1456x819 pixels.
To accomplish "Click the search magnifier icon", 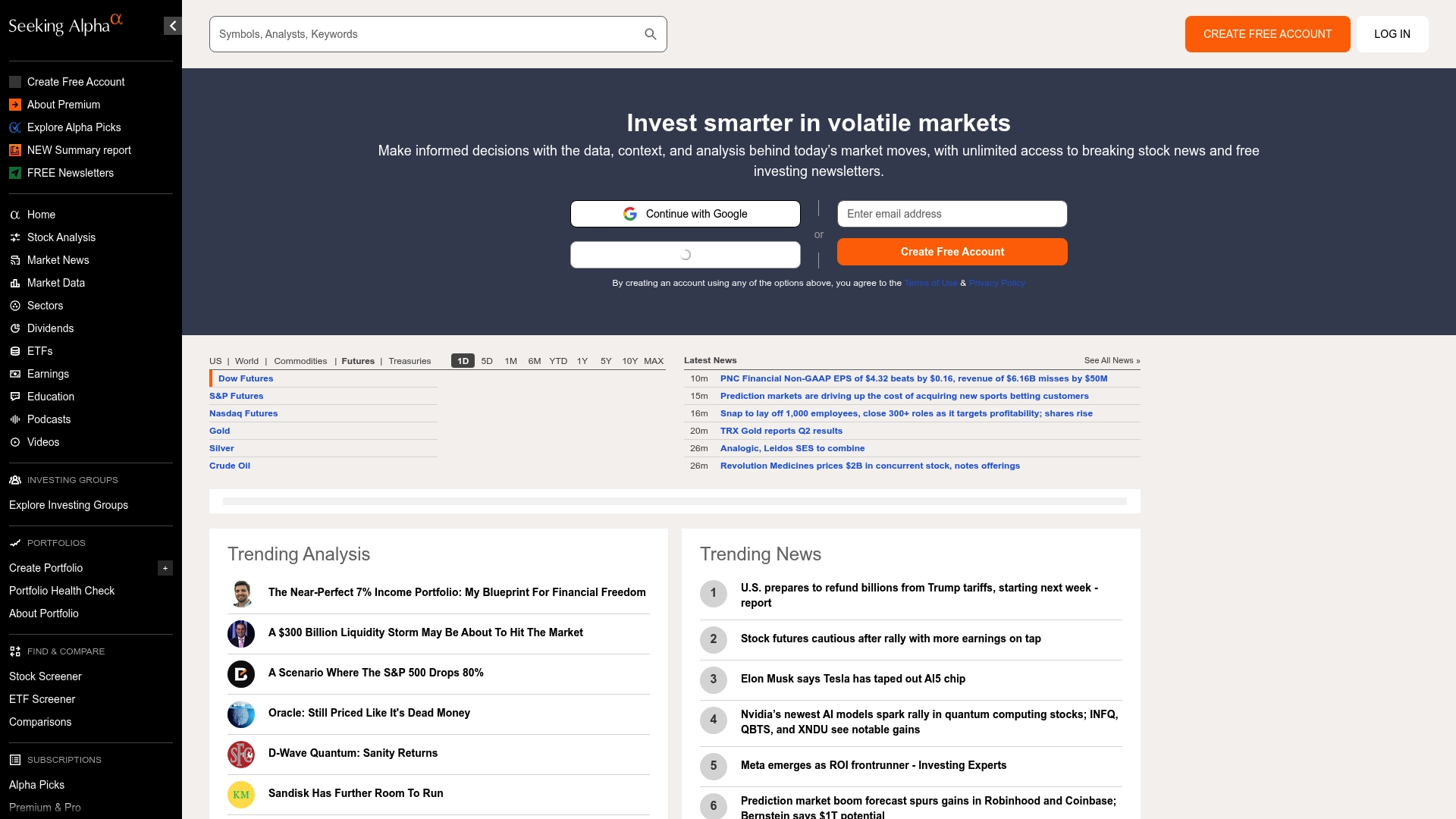I will pos(650,34).
